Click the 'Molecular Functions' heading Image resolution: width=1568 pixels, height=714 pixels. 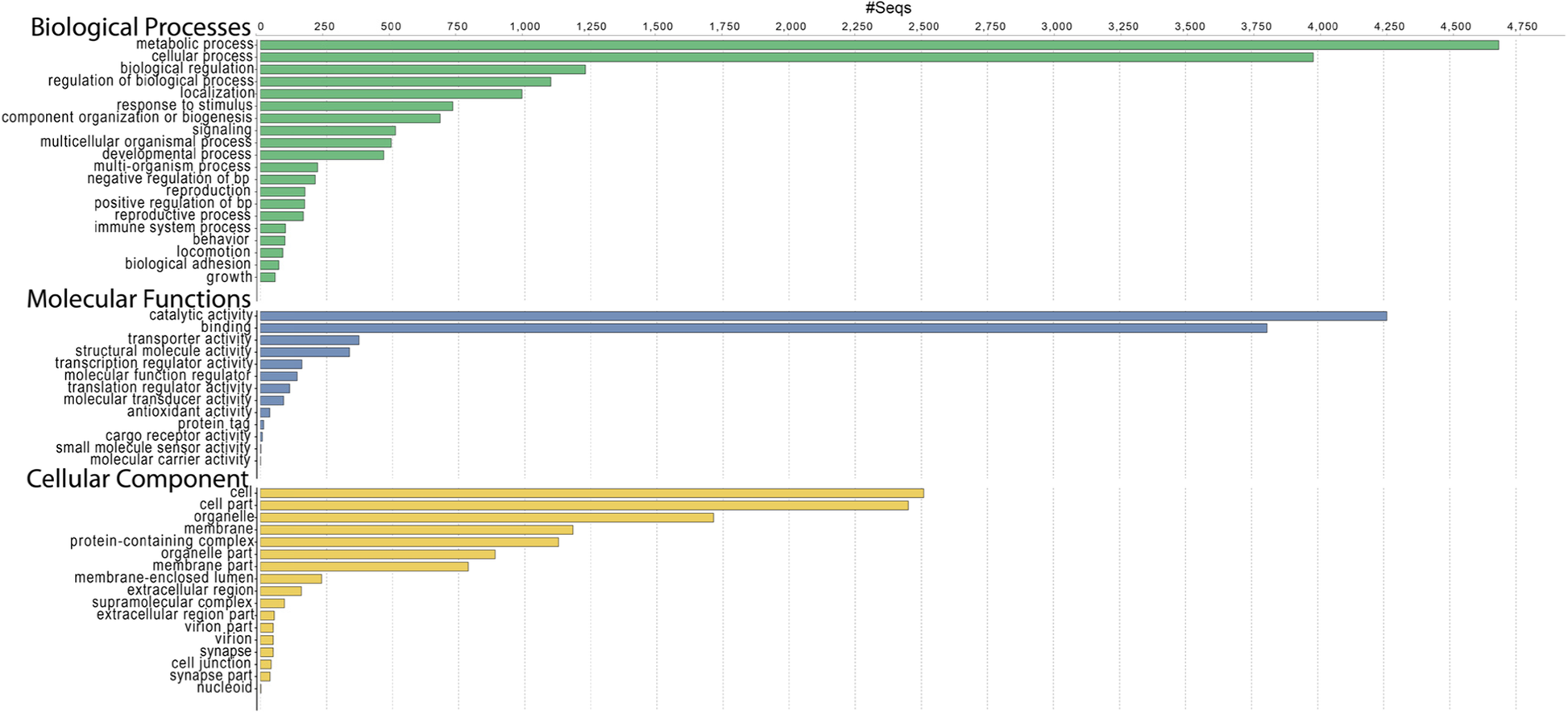pyautogui.click(x=139, y=298)
